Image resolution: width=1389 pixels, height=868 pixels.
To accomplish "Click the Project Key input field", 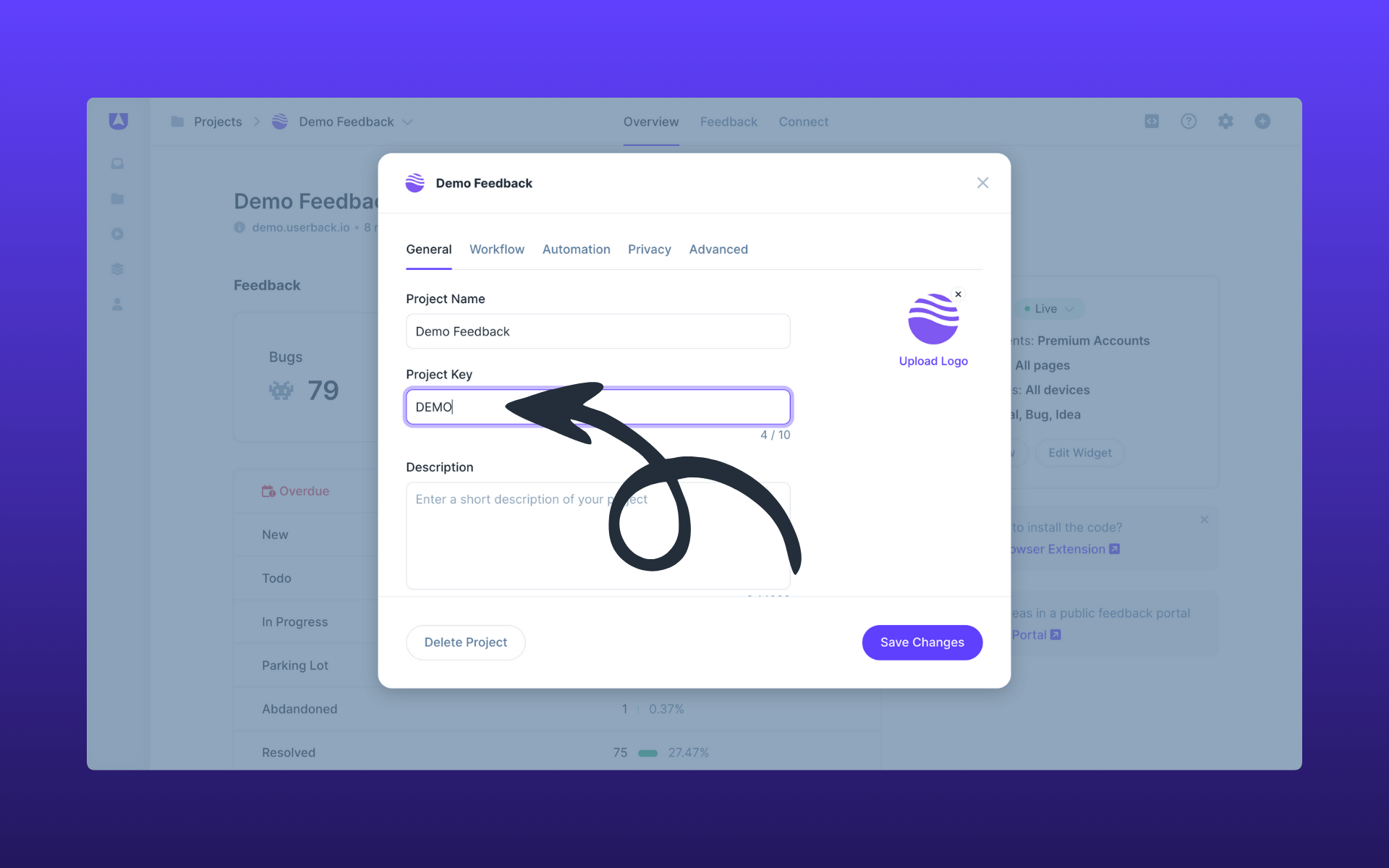I will tap(597, 406).
